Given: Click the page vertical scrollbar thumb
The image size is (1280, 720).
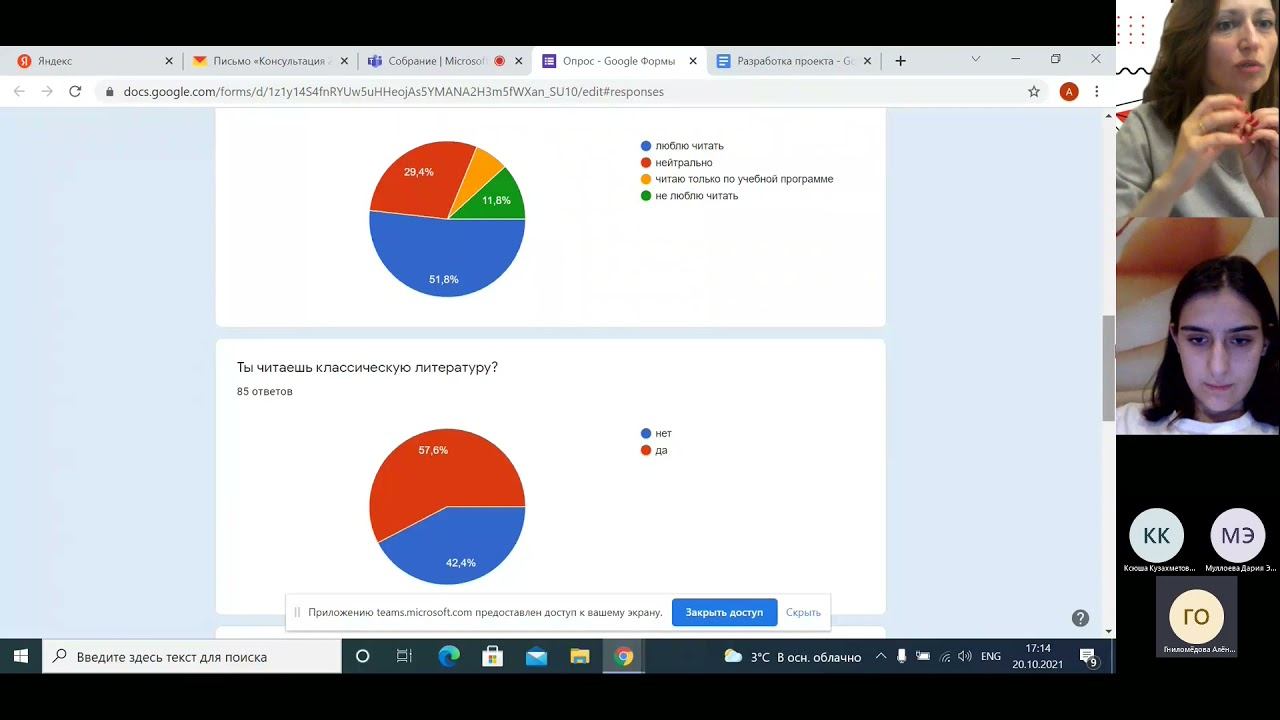Looking at the screenshot, I should point(1108,368).
